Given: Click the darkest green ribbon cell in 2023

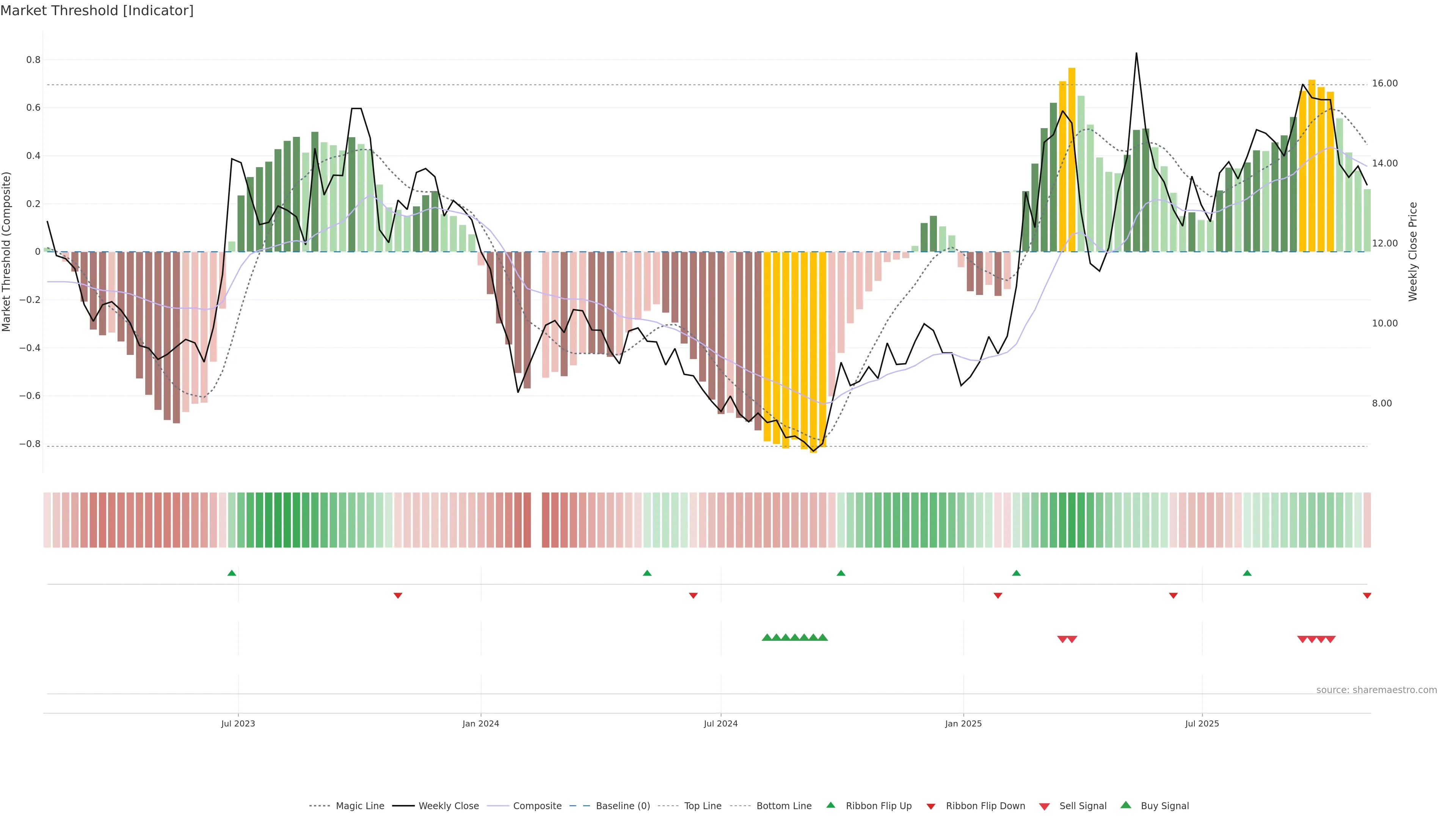Looking at the screenshot, I should tap(287, 520).
